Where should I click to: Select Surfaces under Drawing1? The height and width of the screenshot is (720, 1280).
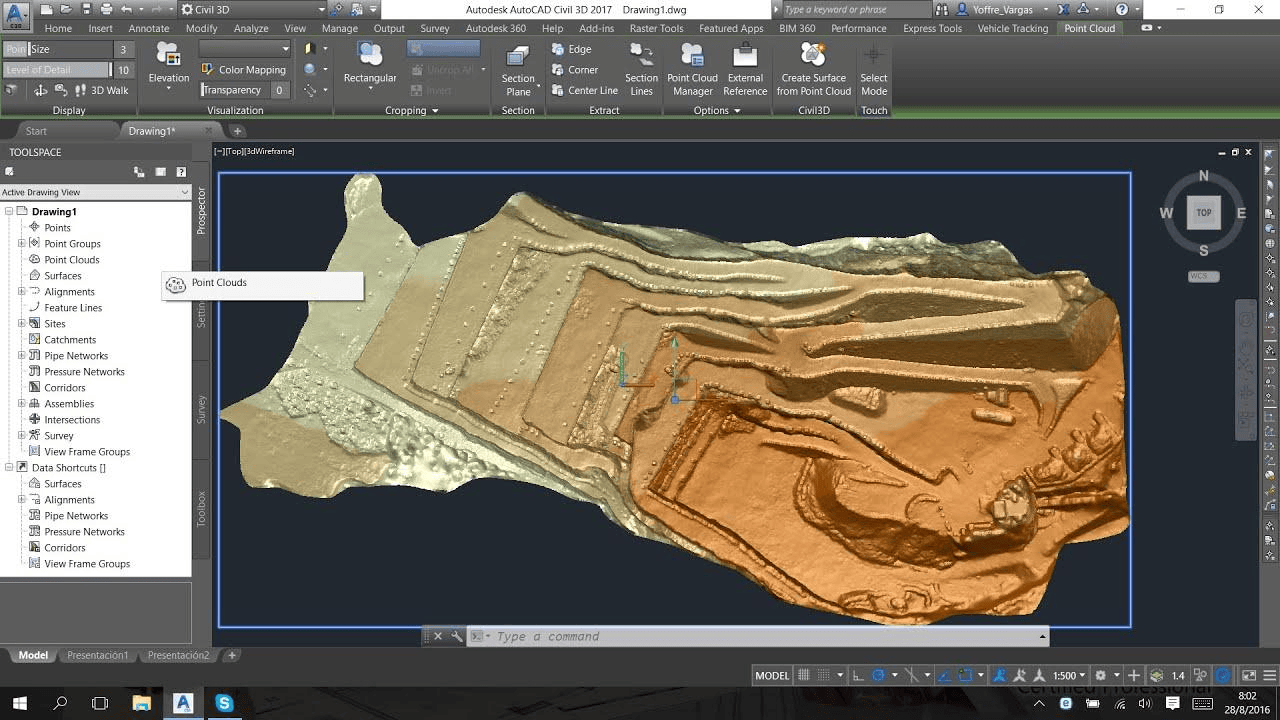point(62,275)
